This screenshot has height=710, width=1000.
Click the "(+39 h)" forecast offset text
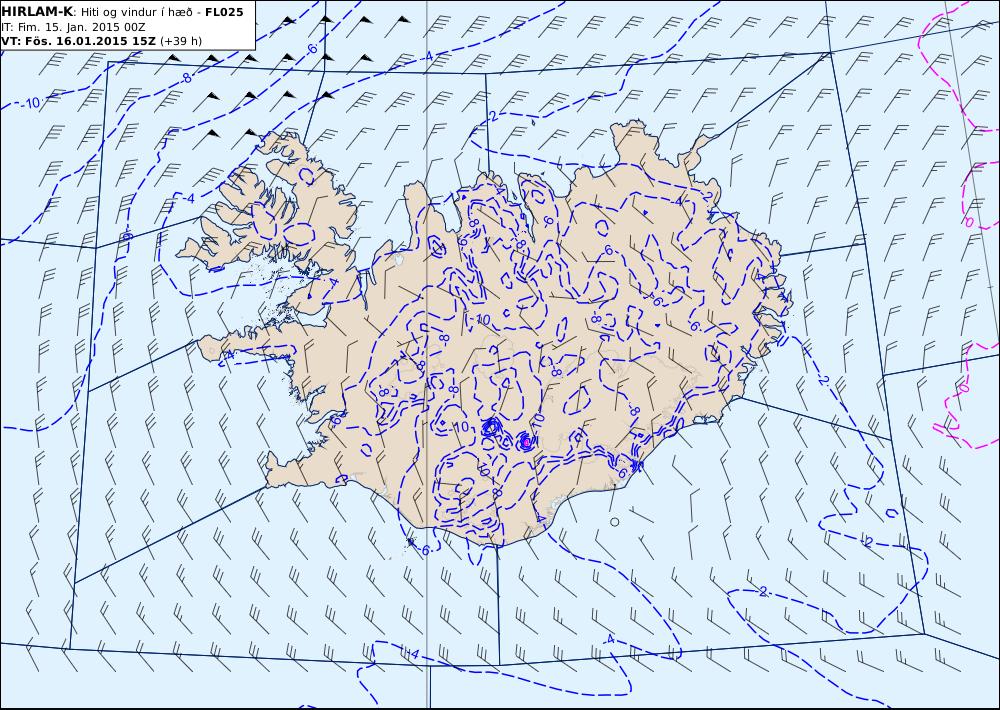point(180,41)
